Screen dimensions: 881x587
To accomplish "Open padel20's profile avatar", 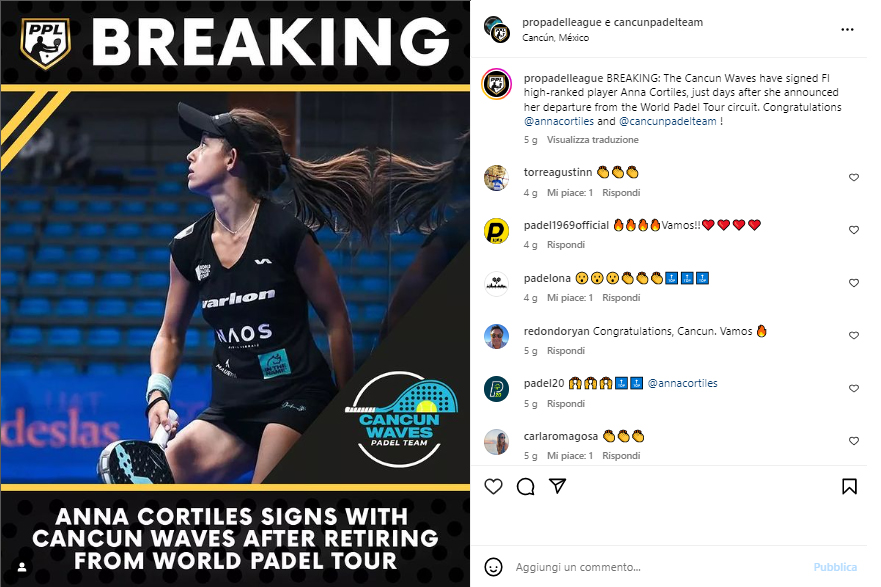I will [496, 389].
